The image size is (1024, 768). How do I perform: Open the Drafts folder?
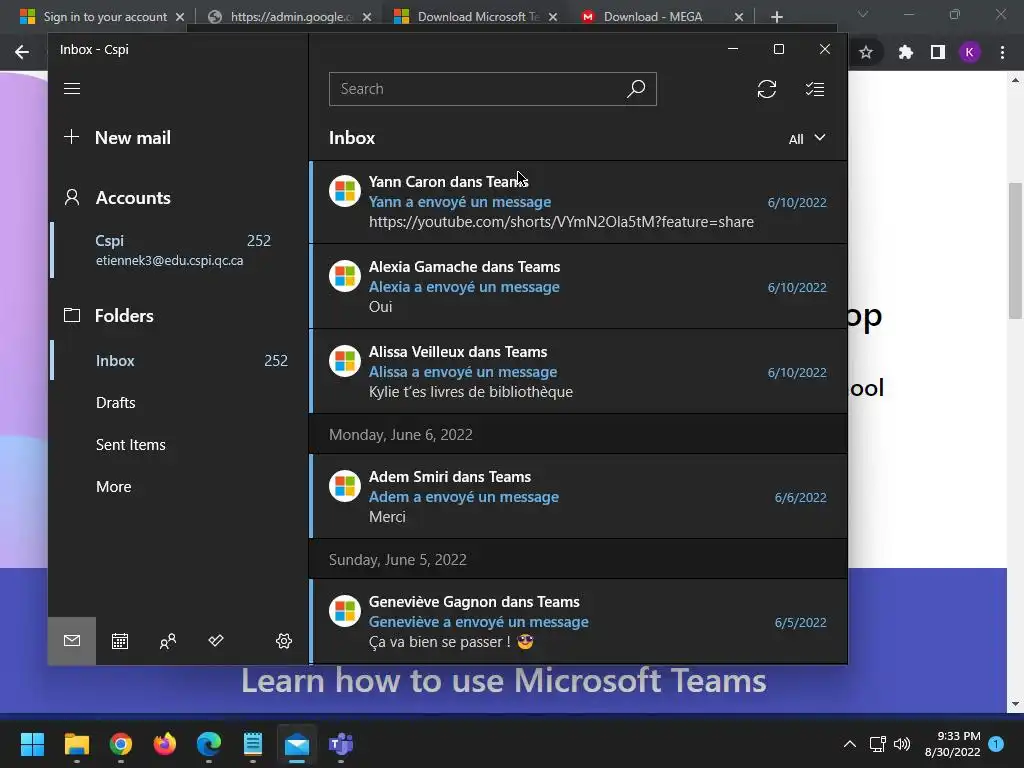[116, 402]
